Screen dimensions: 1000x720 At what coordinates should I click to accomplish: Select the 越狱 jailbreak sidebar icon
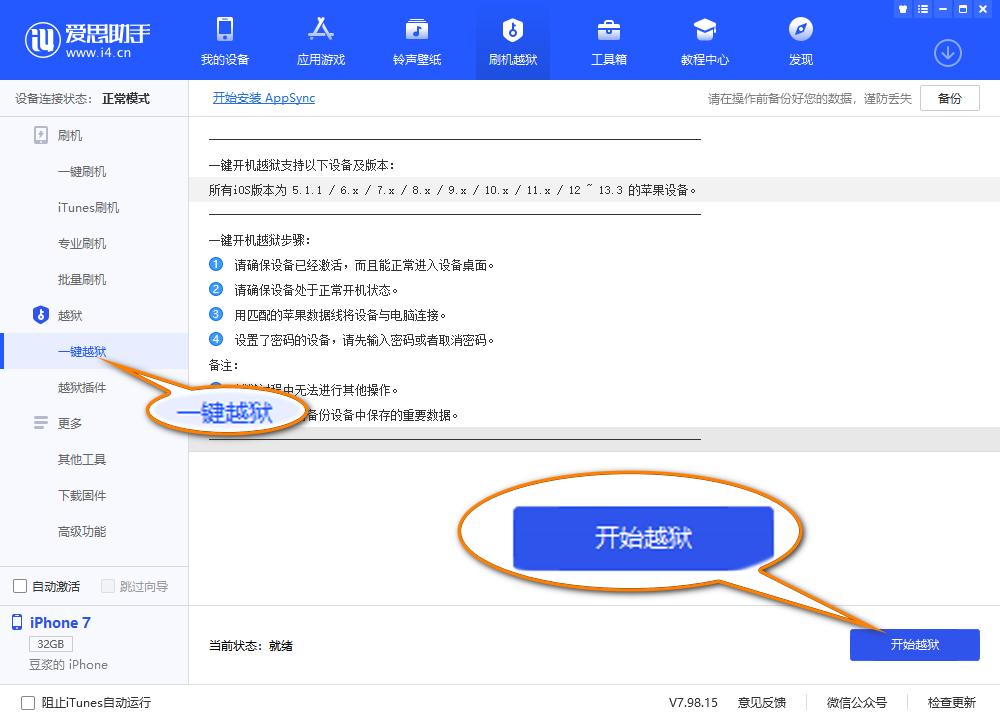tap(40, 315)
